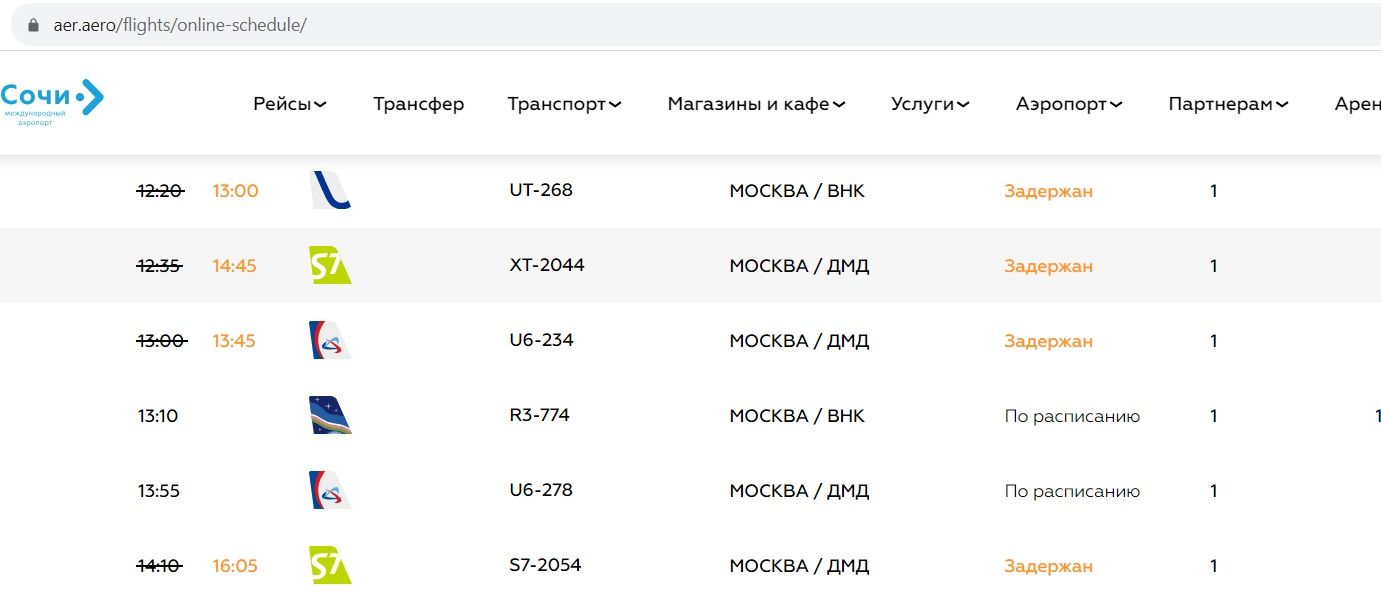Screen dimensions: 1381x604
Task: Open the Партнерам menu
Action: coord(1228,104)
